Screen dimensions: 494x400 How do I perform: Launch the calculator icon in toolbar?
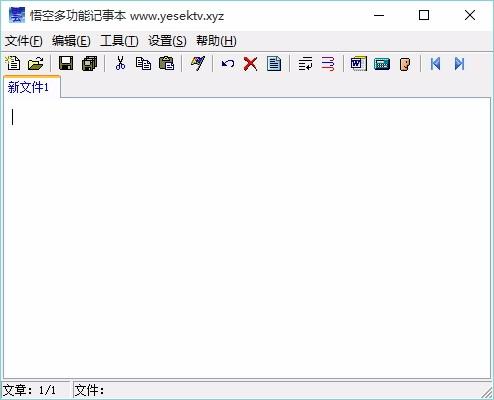pyautogui.click(x=382, y=64)
